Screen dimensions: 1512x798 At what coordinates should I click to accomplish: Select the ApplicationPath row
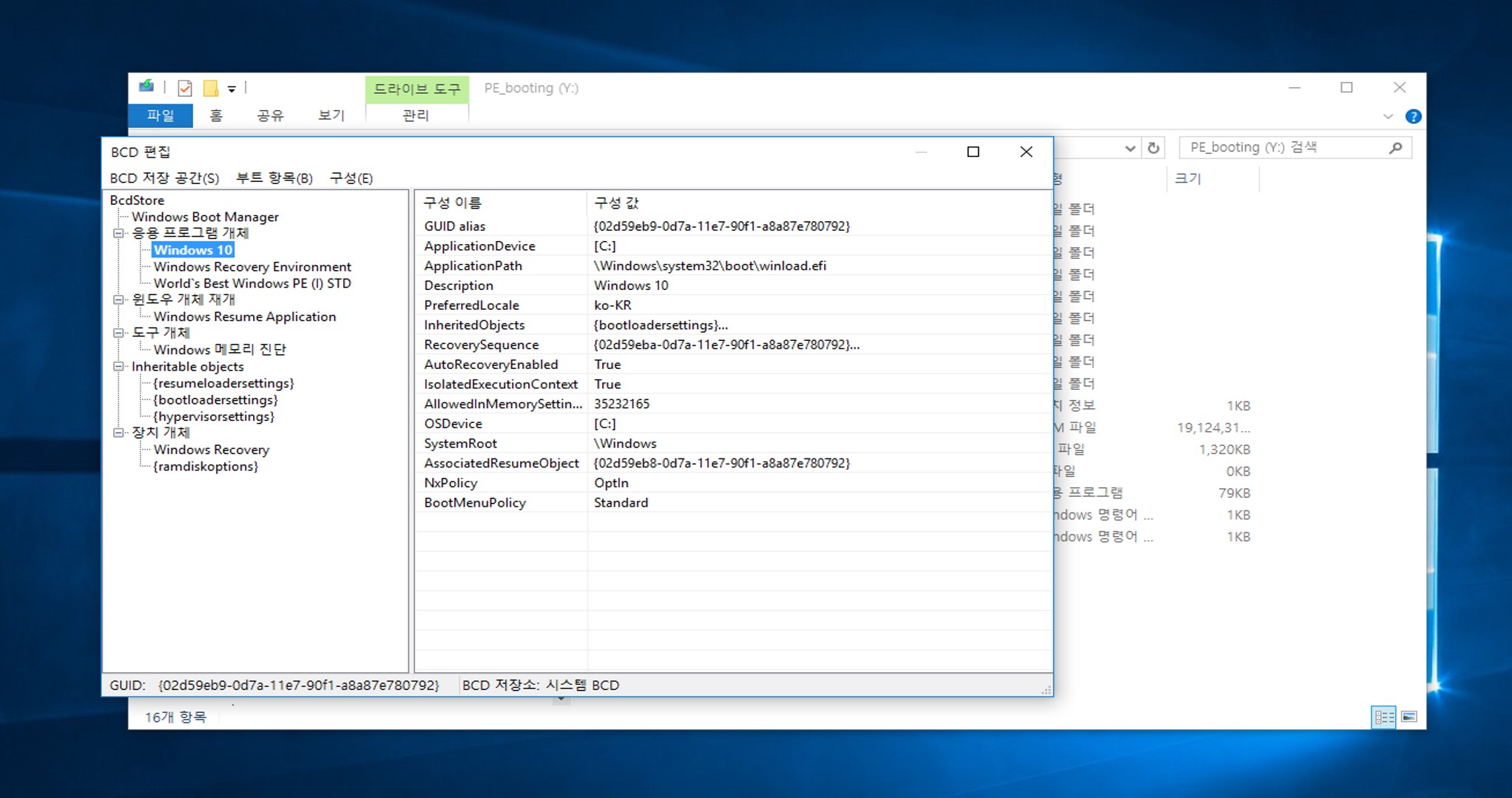[x=733, y=266]
